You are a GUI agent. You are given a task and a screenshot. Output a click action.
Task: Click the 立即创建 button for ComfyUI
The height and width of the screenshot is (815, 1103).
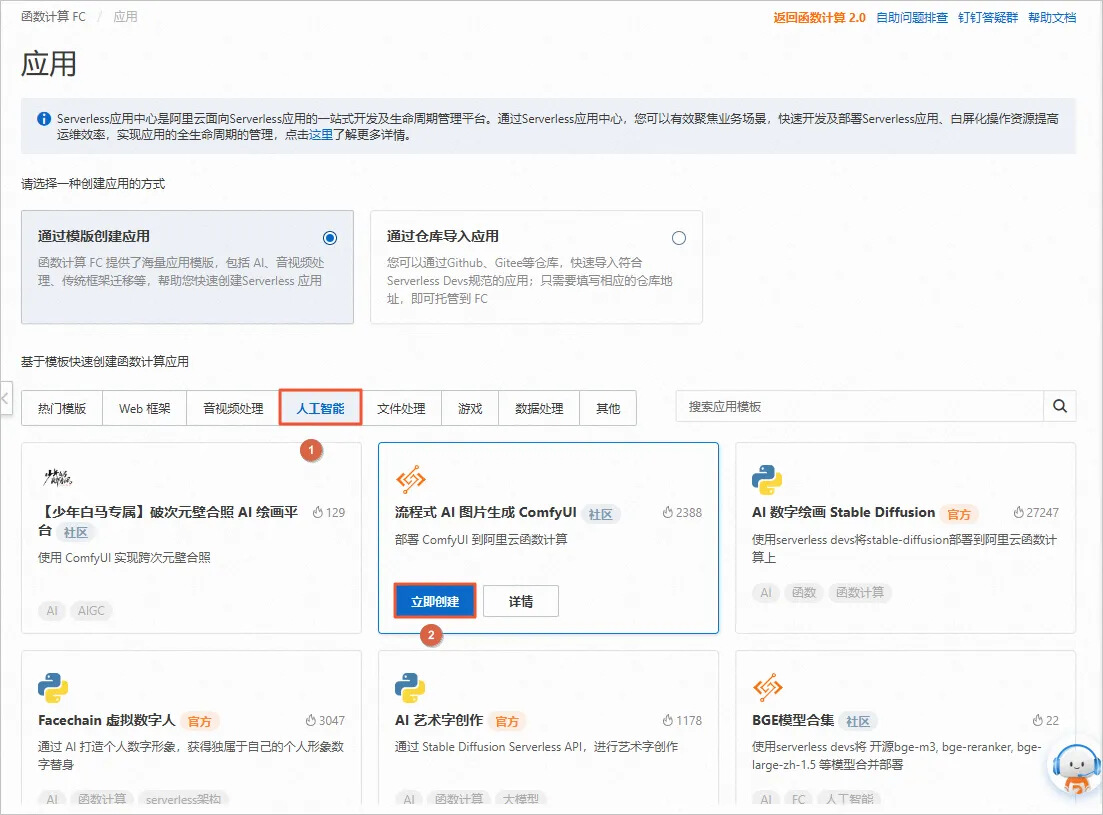435,601
